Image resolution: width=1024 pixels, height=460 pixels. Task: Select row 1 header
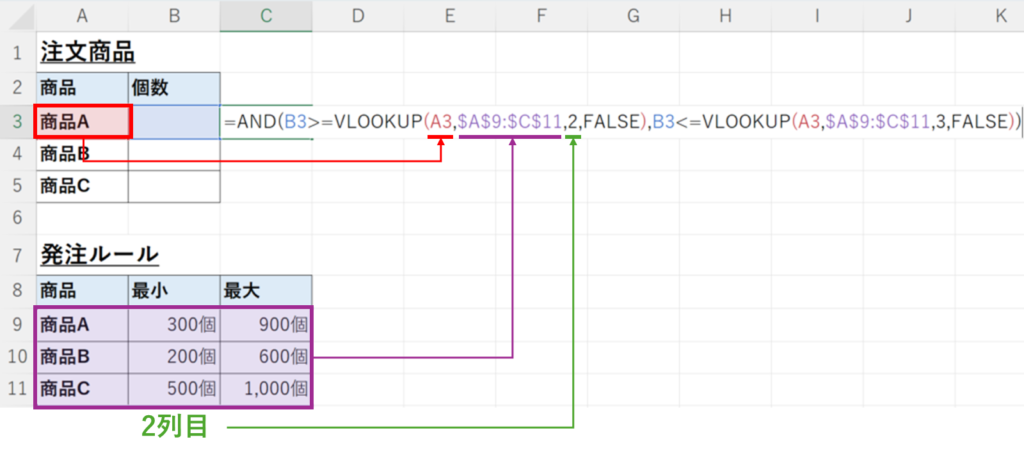(x=18, y=52)
